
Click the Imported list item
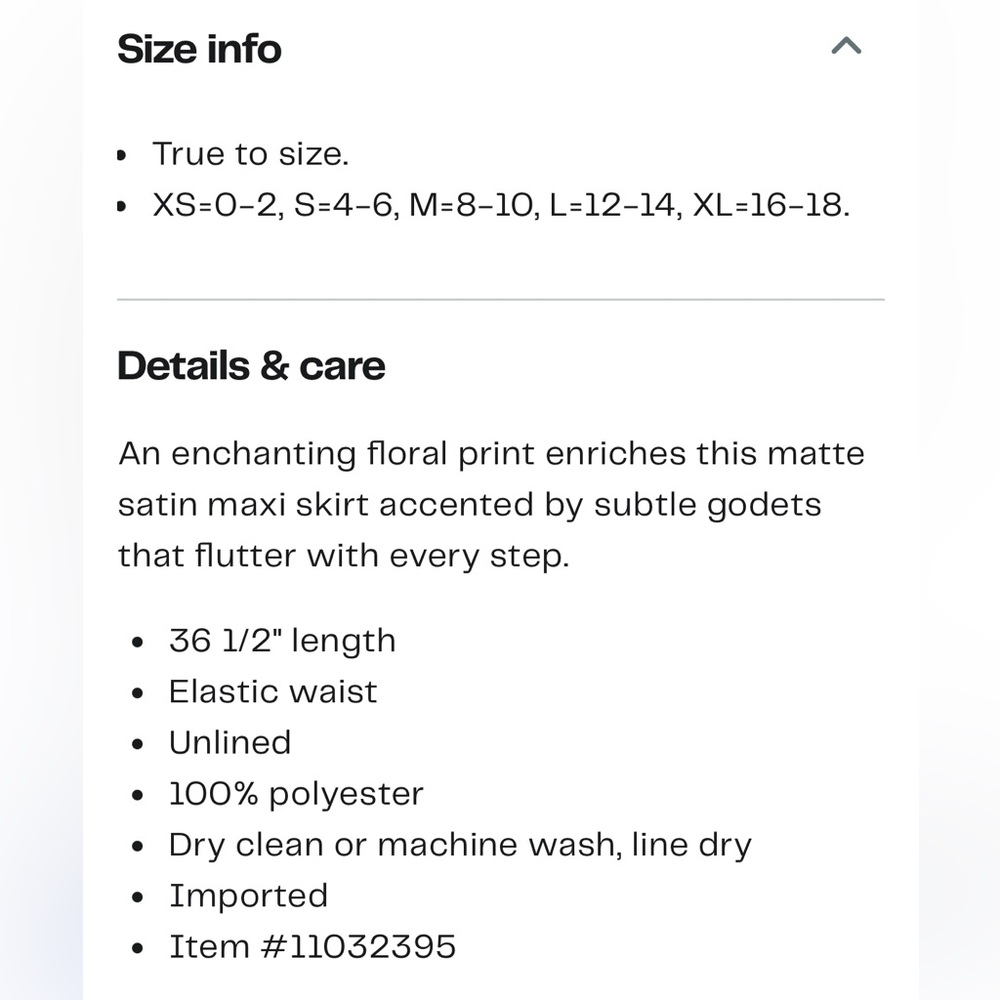(x=248, y=895)
